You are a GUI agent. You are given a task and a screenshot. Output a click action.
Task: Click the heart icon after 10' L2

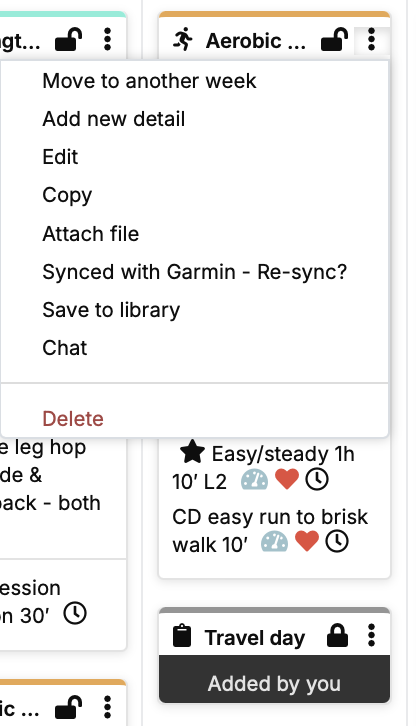pyautogui.click(x=287, y=479)
